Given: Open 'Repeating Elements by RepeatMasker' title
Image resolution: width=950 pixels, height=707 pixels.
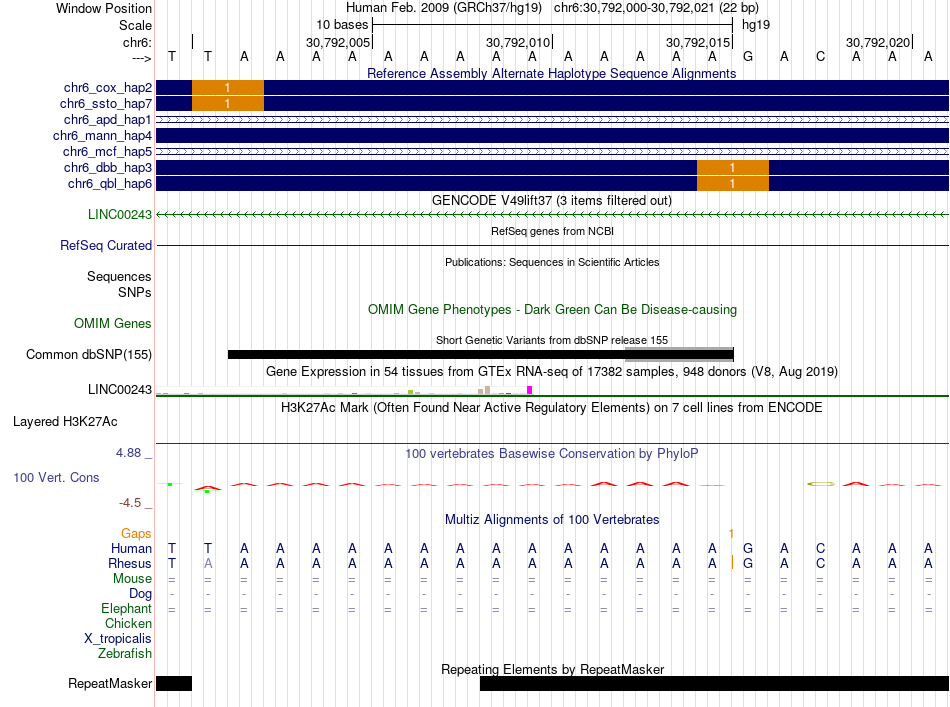Looking at the screenshot, I should point(552,669).
